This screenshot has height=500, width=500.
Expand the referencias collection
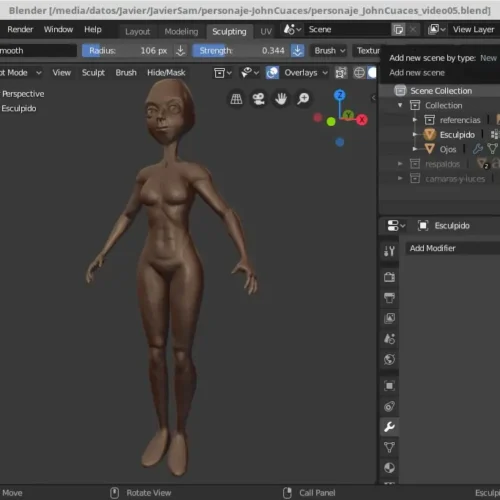[x=415, y=120]
